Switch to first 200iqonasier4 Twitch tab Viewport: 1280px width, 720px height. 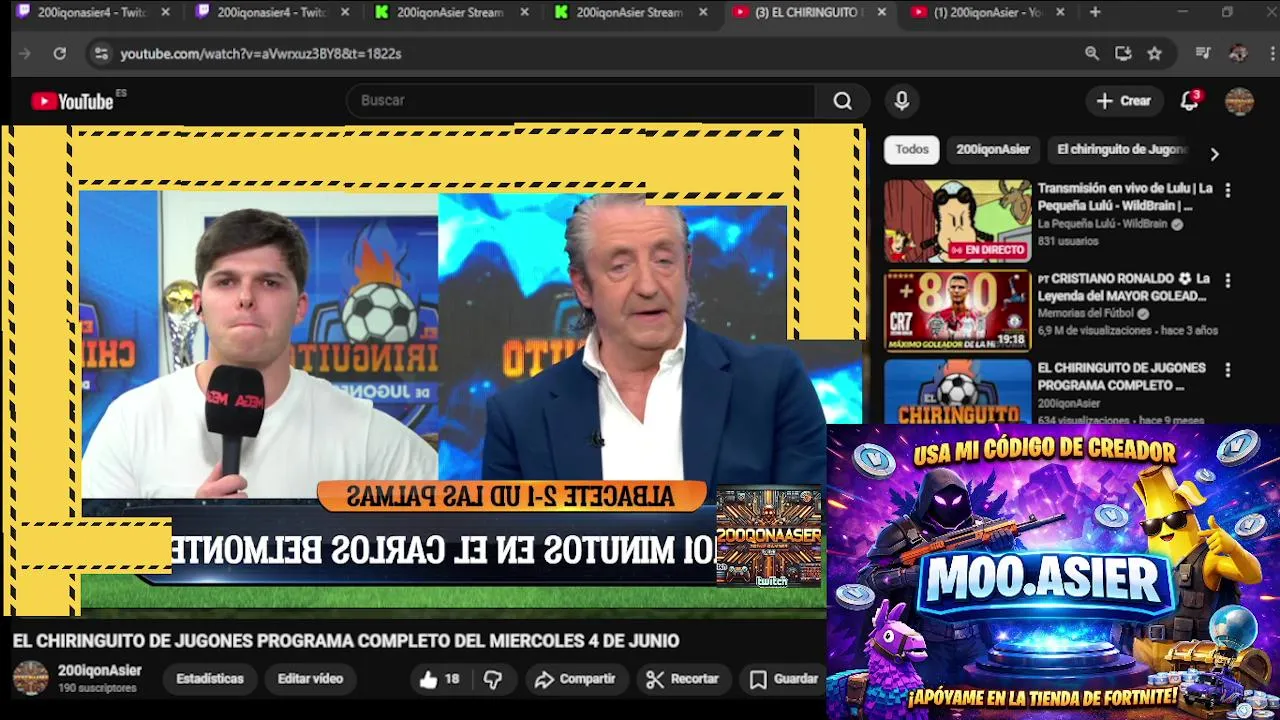coord(90,12)
